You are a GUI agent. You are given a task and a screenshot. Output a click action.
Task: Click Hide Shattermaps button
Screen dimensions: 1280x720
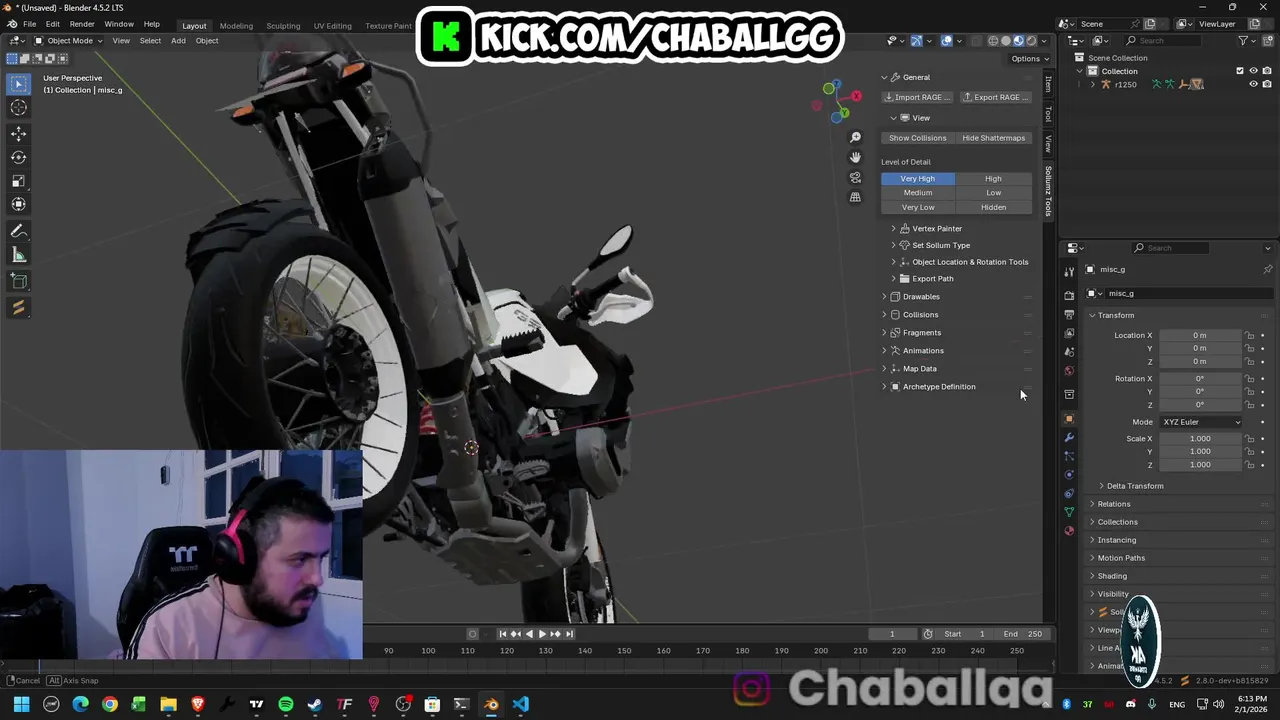tap(994, 138)
